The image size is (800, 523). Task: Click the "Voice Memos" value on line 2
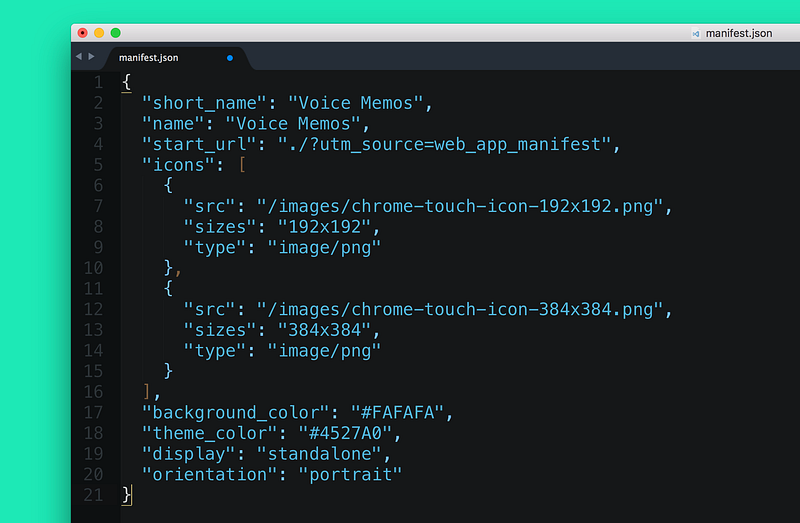[356, 103]
